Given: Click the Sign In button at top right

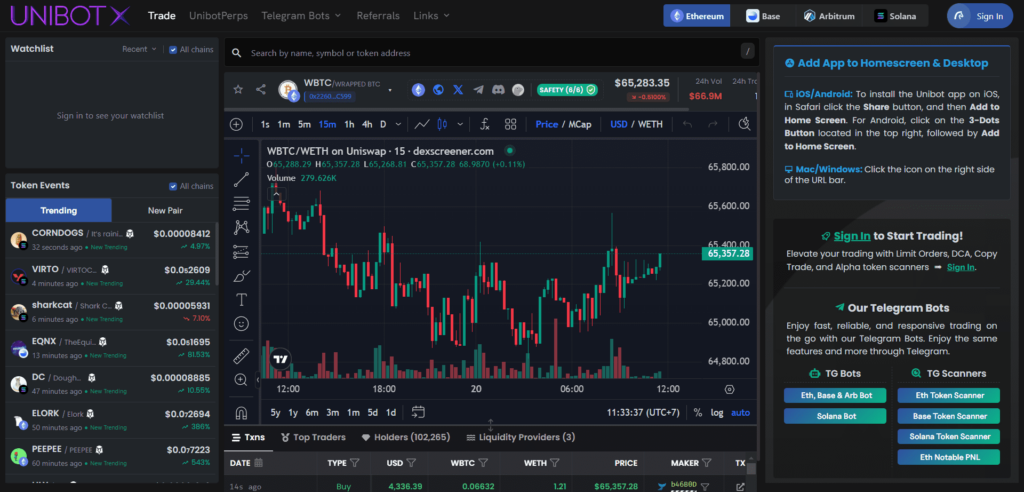Looking at the screenshot, I should pos(980,16).
